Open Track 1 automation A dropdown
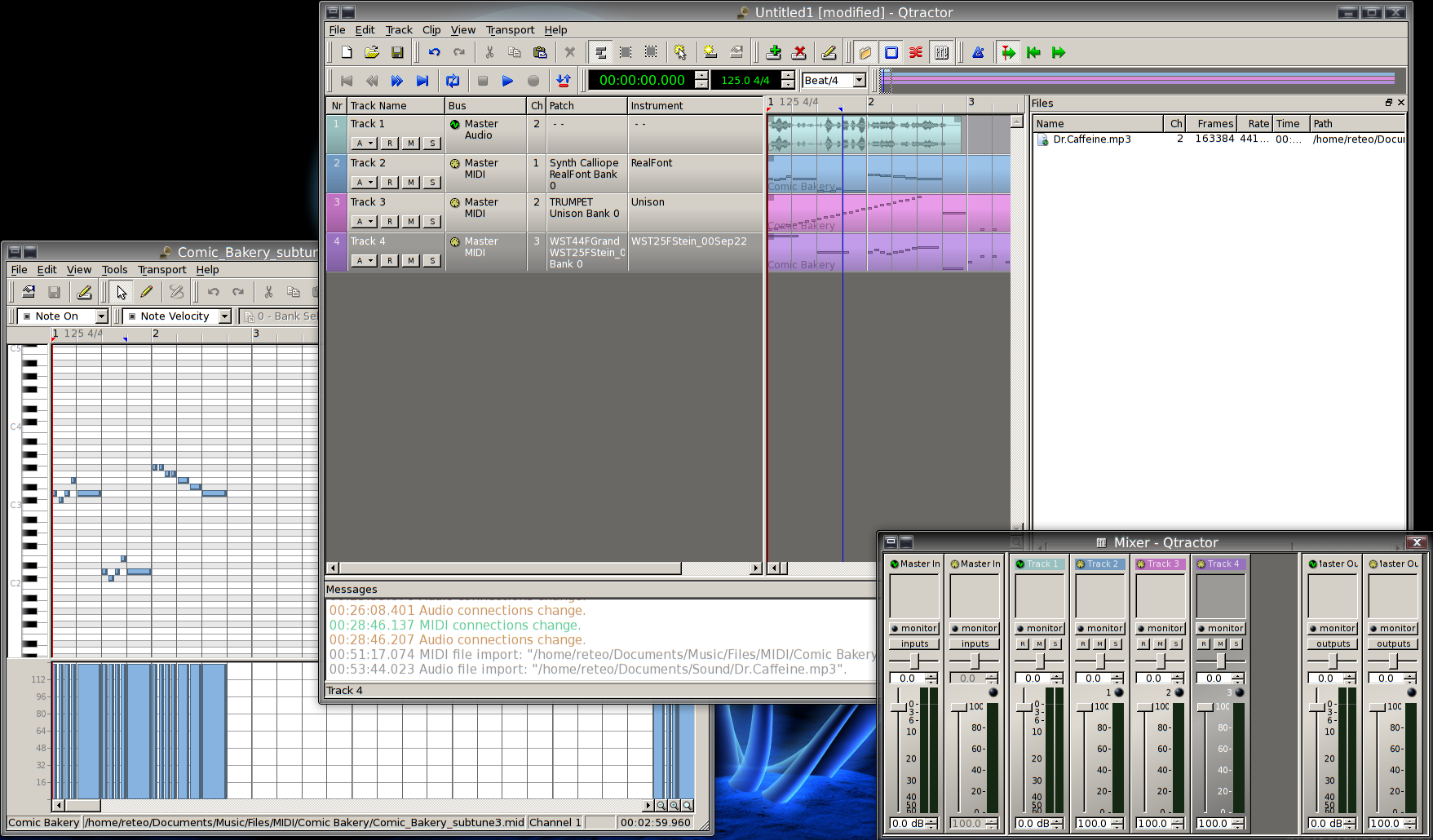 [x=365, y=144]
